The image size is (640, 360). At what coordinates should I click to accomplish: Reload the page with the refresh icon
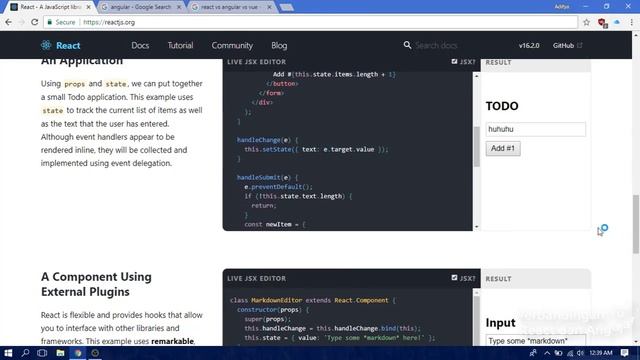coord(35,22)
